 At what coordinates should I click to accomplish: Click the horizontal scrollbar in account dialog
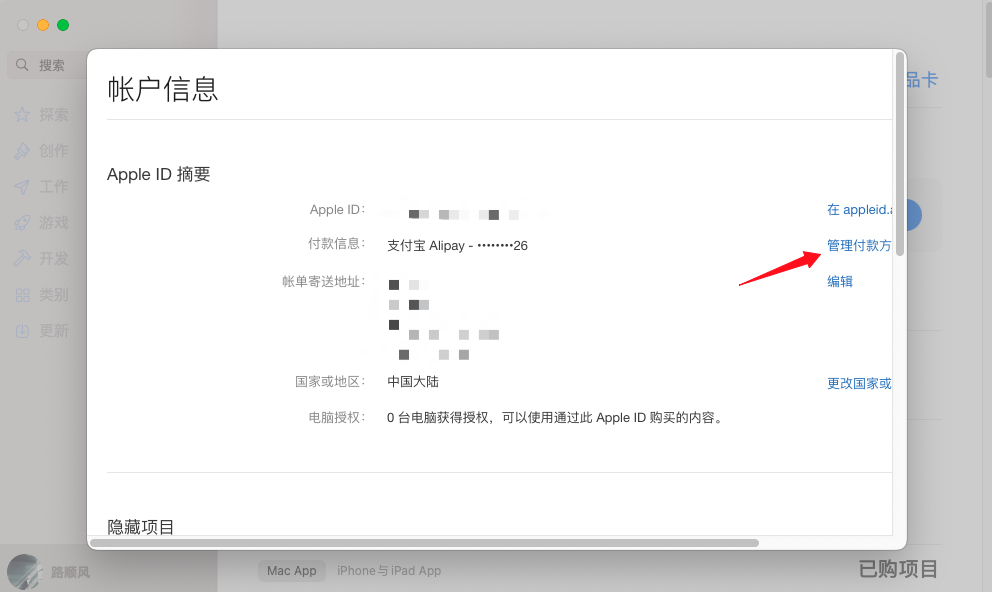click(425, 543)
